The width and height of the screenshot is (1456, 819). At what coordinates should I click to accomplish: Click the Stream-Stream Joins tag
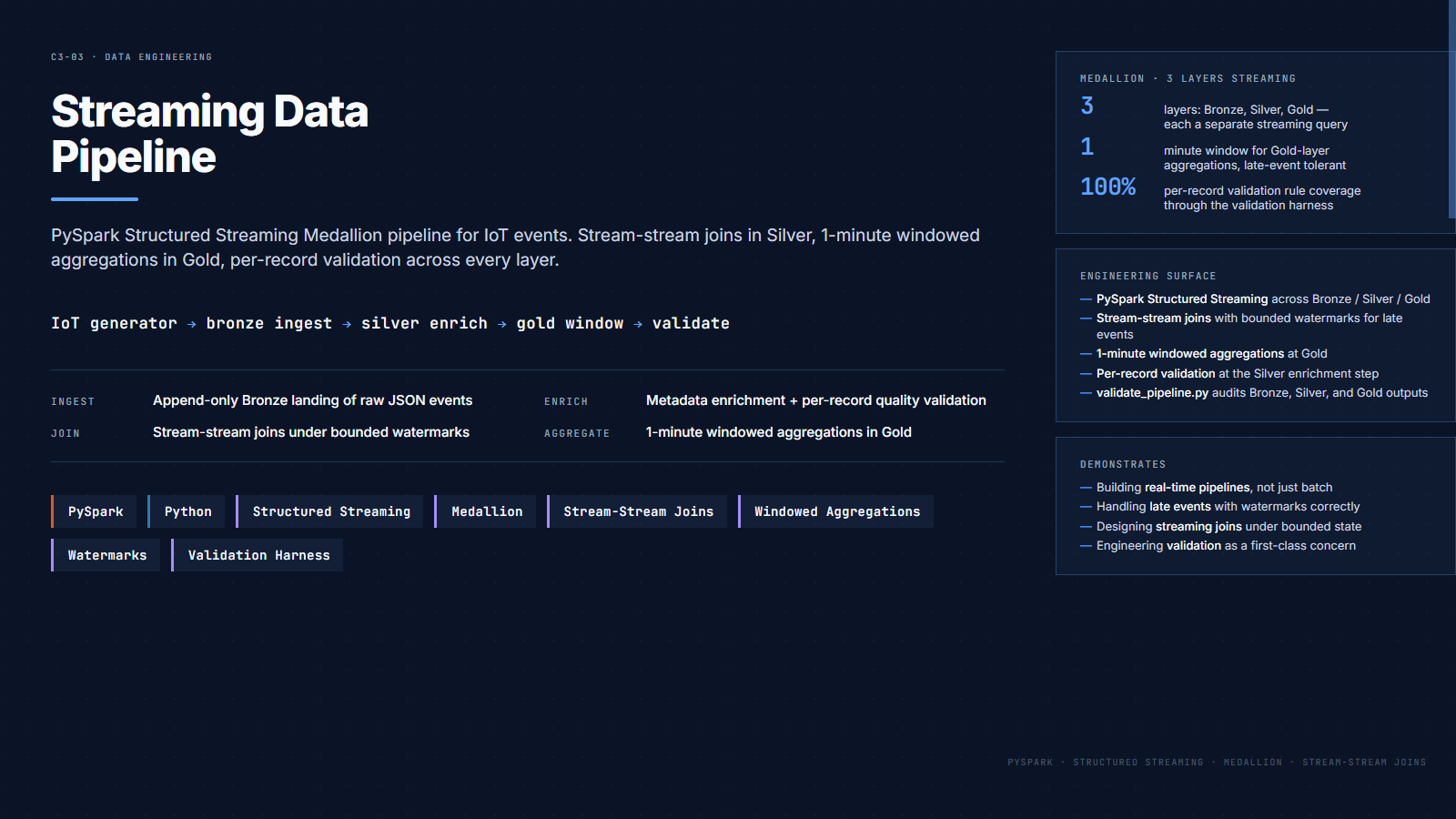(637, 511)
